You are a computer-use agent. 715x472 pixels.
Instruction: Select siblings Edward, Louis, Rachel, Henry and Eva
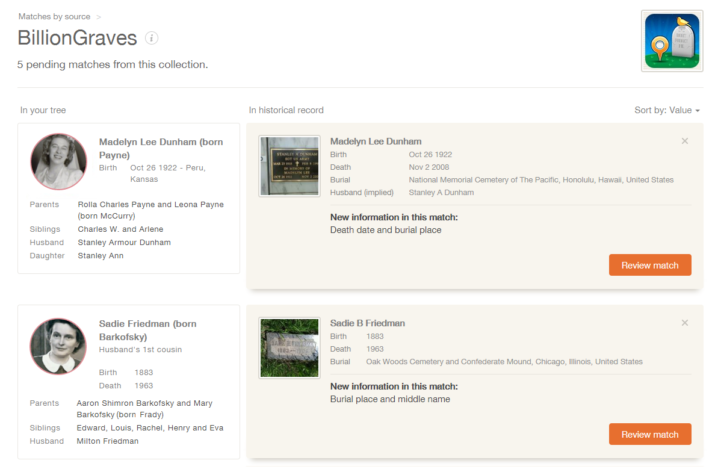[150, 428]
